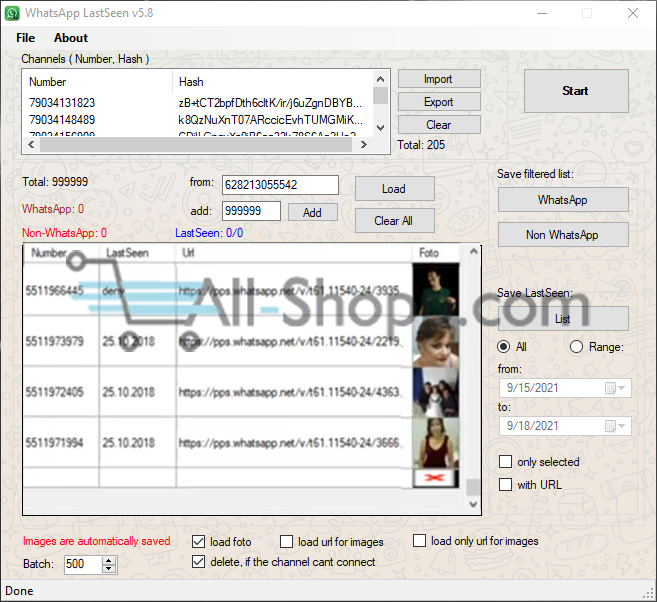Increase Batch value with up arrow
This screenshot has width=657, height=602.
110,560
